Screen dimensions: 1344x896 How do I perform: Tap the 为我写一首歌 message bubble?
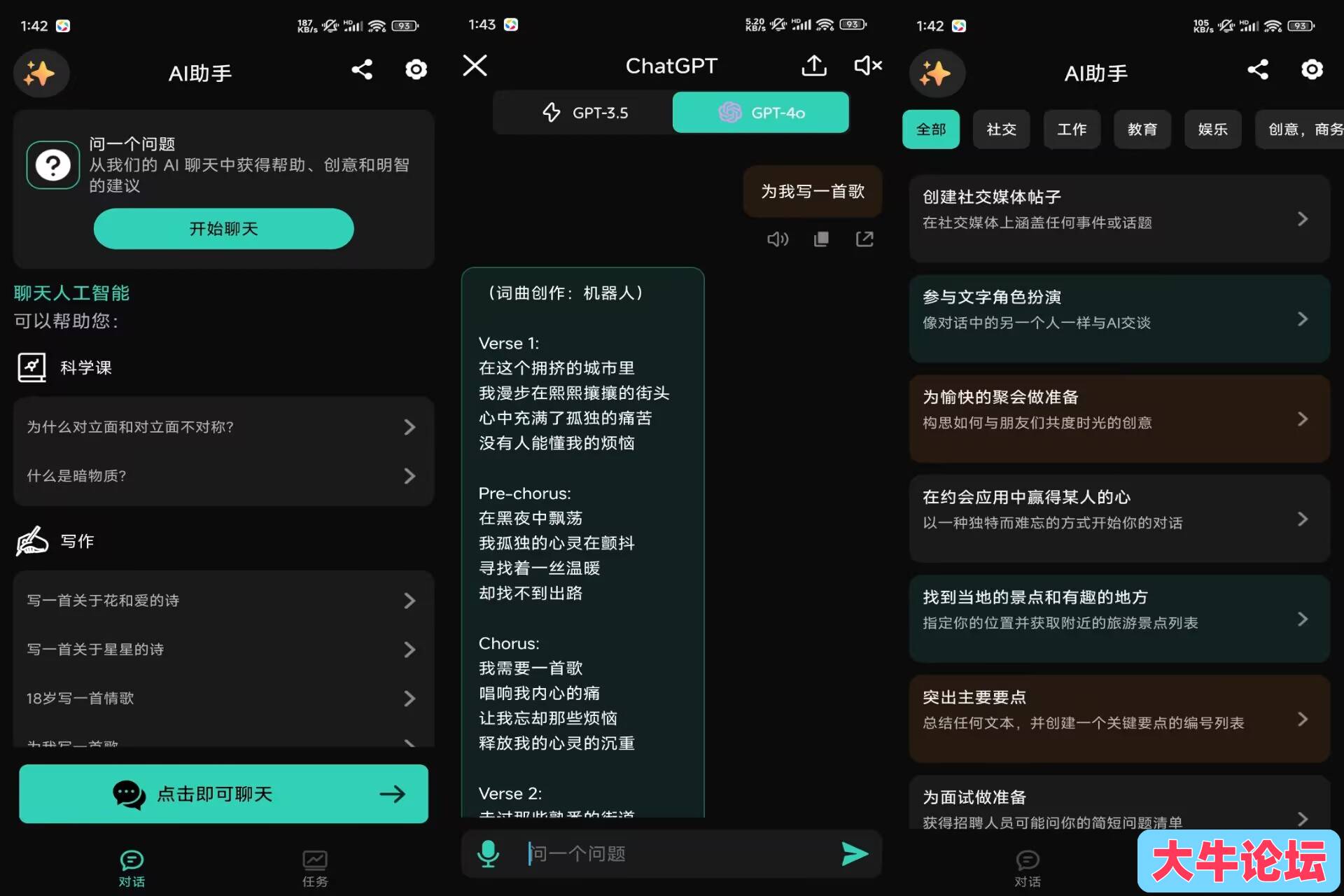[813, 192]
